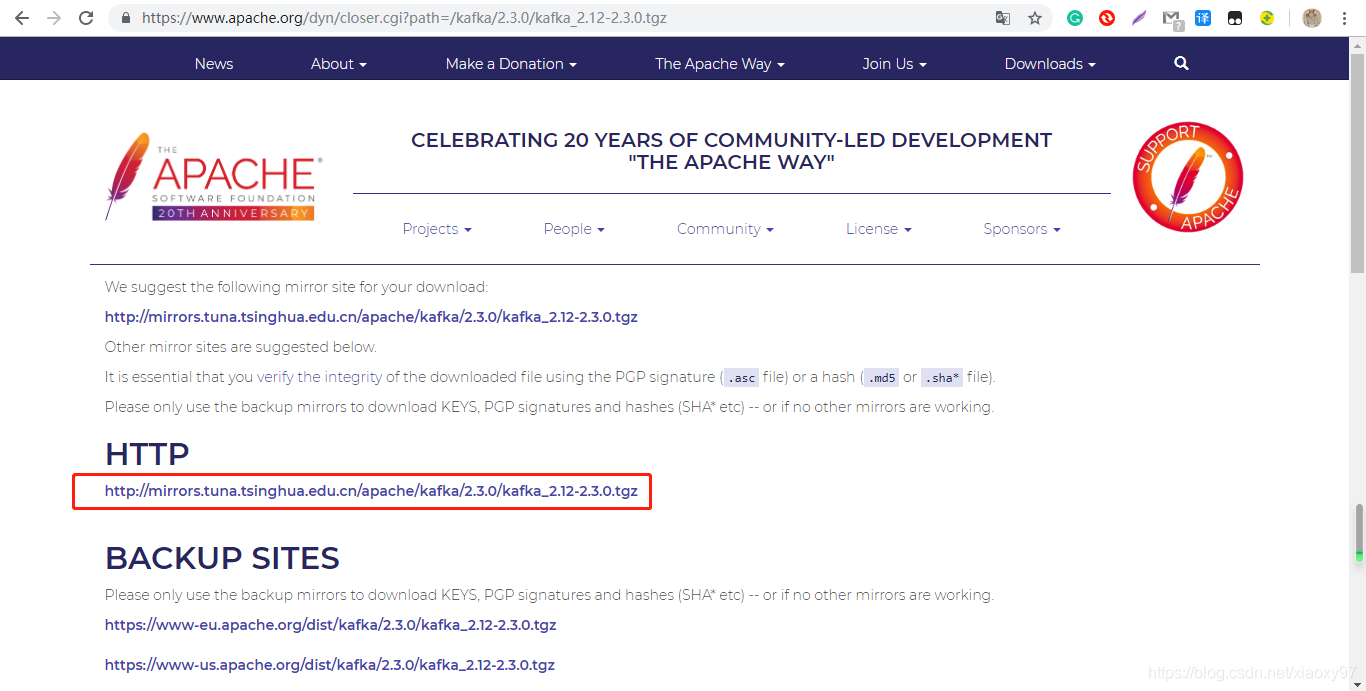Expand The Apache Way dropdown
This screenshot has width=1366, height=691.
coord(720,63)
